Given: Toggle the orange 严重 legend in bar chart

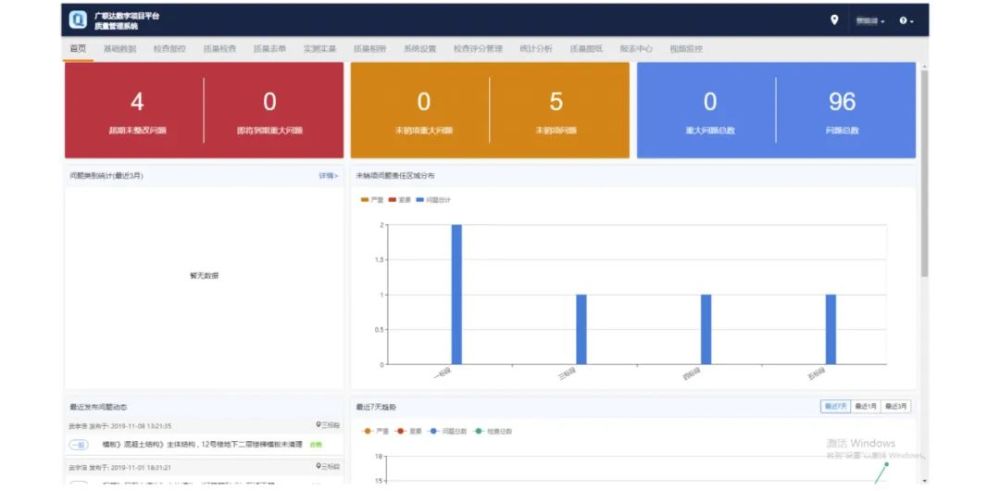Looking at the screenshot, I should pos(372,200).
